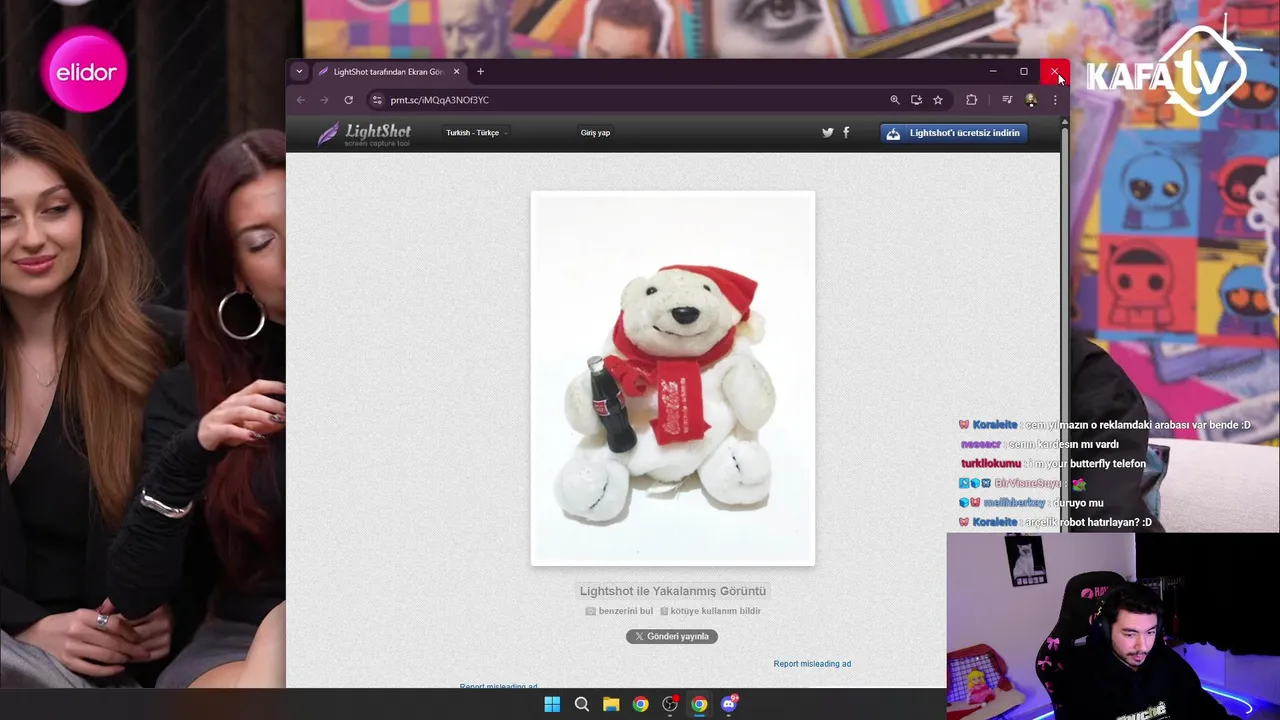Open the zoom magnifier icon in address bar
This screenshot has height=720, width=1280.
895,100
